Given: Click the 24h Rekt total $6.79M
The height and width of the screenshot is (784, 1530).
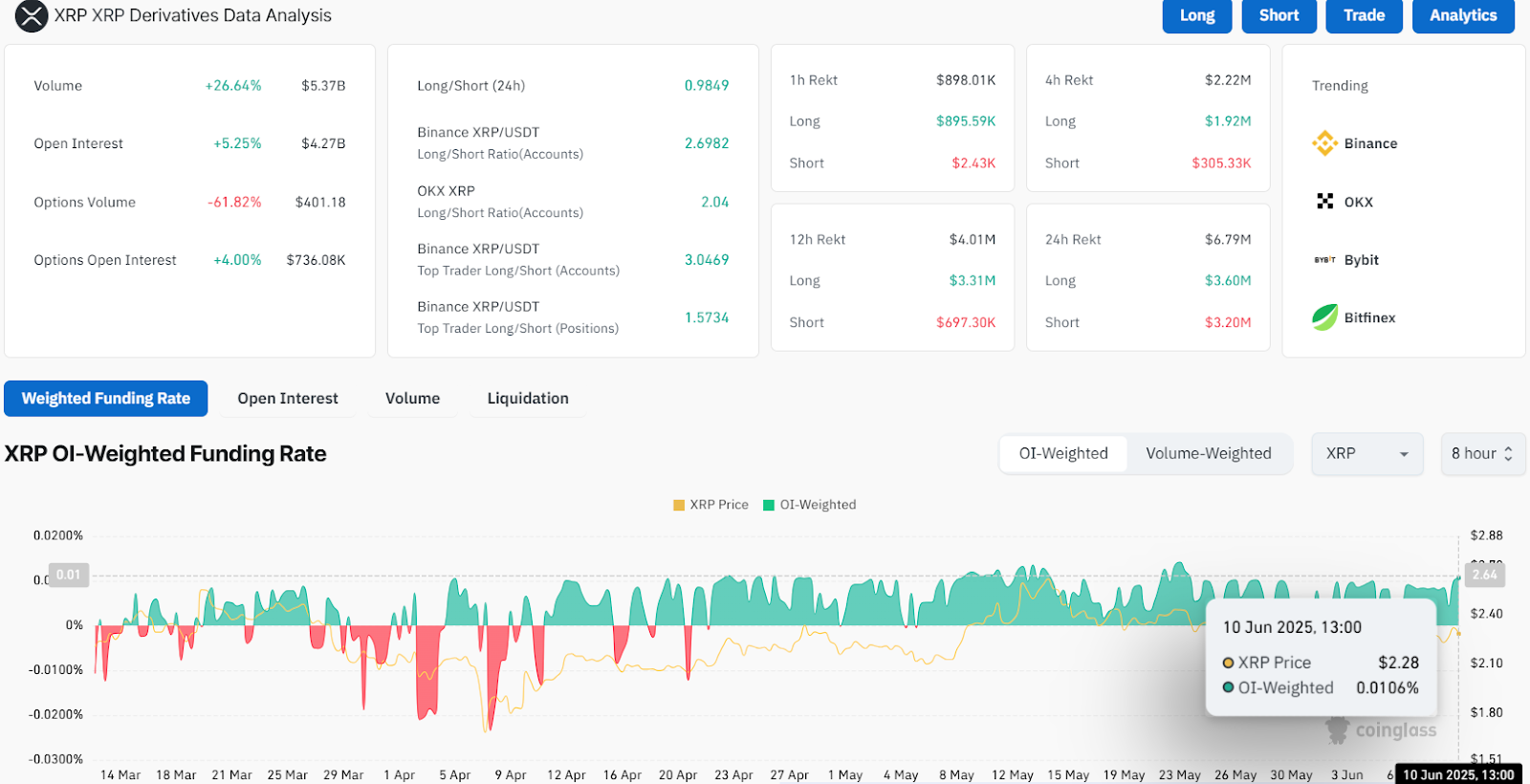Looking at the screenshot, I should coord(1228,240).
